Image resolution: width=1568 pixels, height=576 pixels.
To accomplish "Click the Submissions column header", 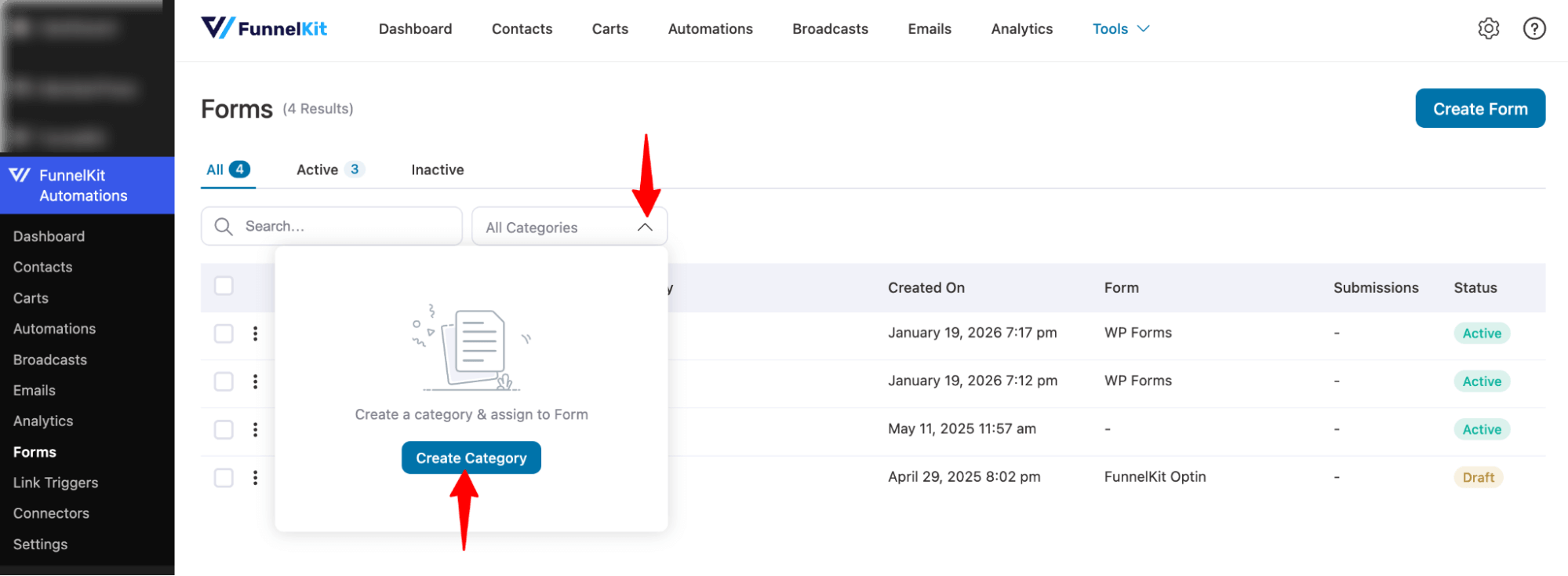I will 1376,288.
